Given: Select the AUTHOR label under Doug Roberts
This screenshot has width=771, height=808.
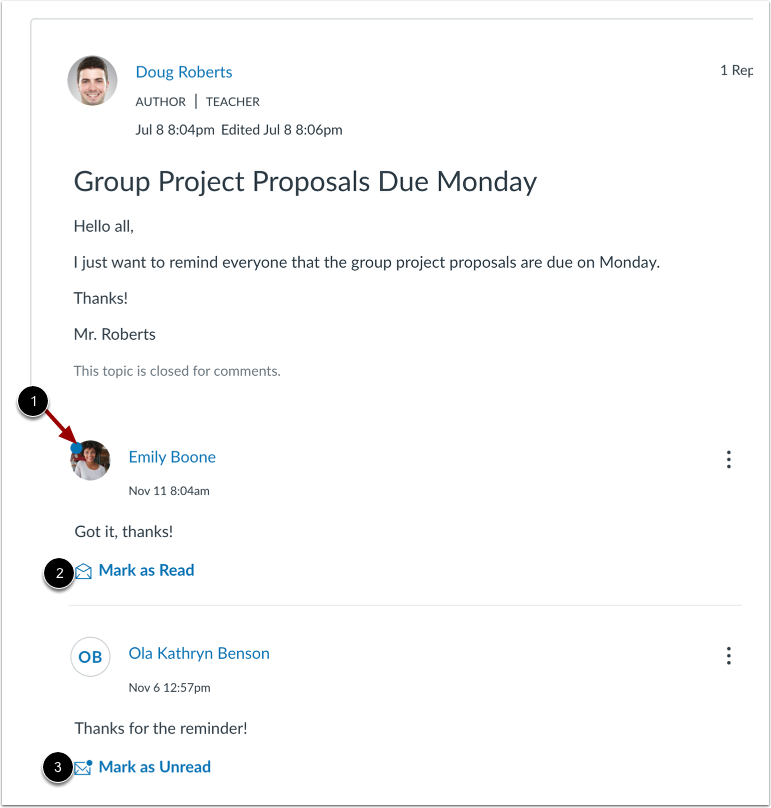Looking at the screenshot, I should 160,101.
